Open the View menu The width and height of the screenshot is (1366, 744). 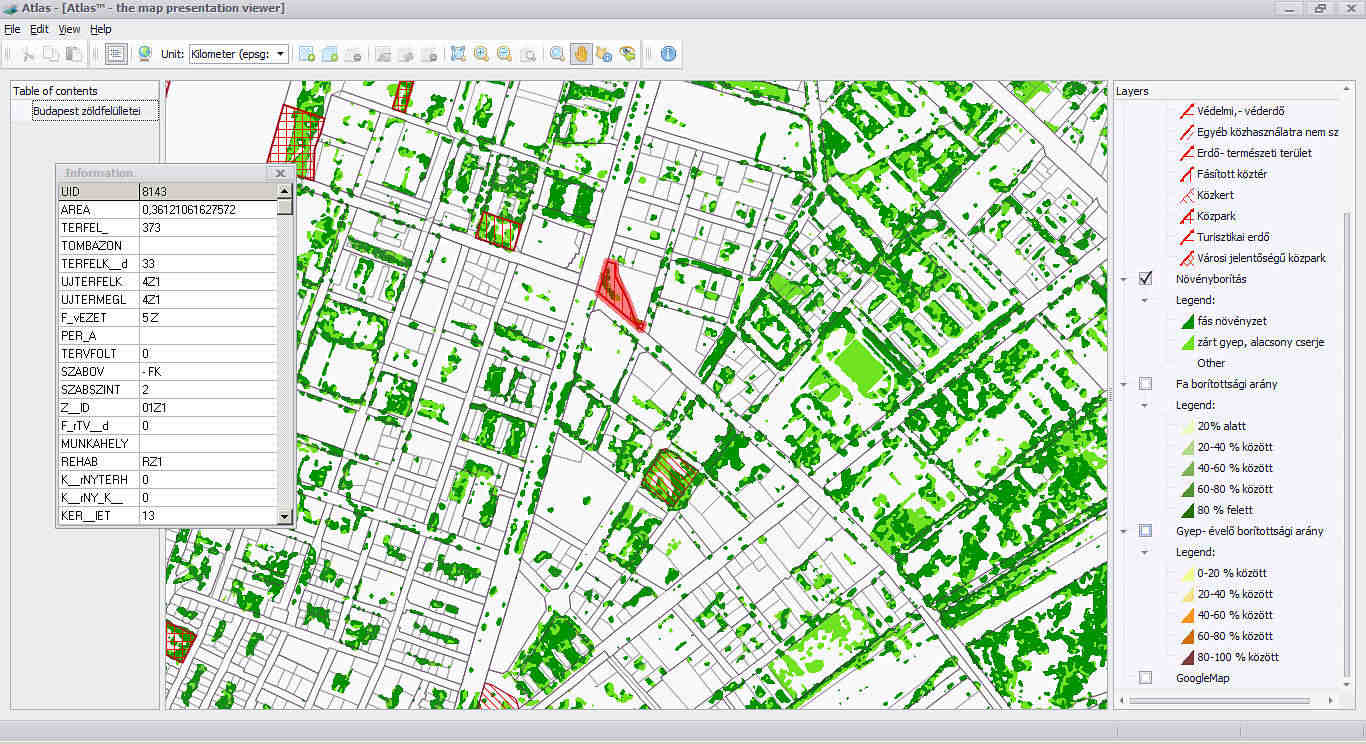69,30
